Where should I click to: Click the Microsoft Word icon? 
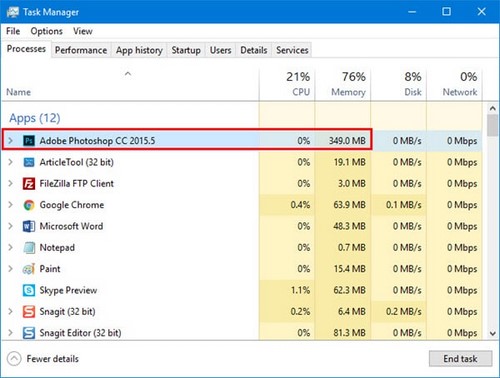point(29,226)
